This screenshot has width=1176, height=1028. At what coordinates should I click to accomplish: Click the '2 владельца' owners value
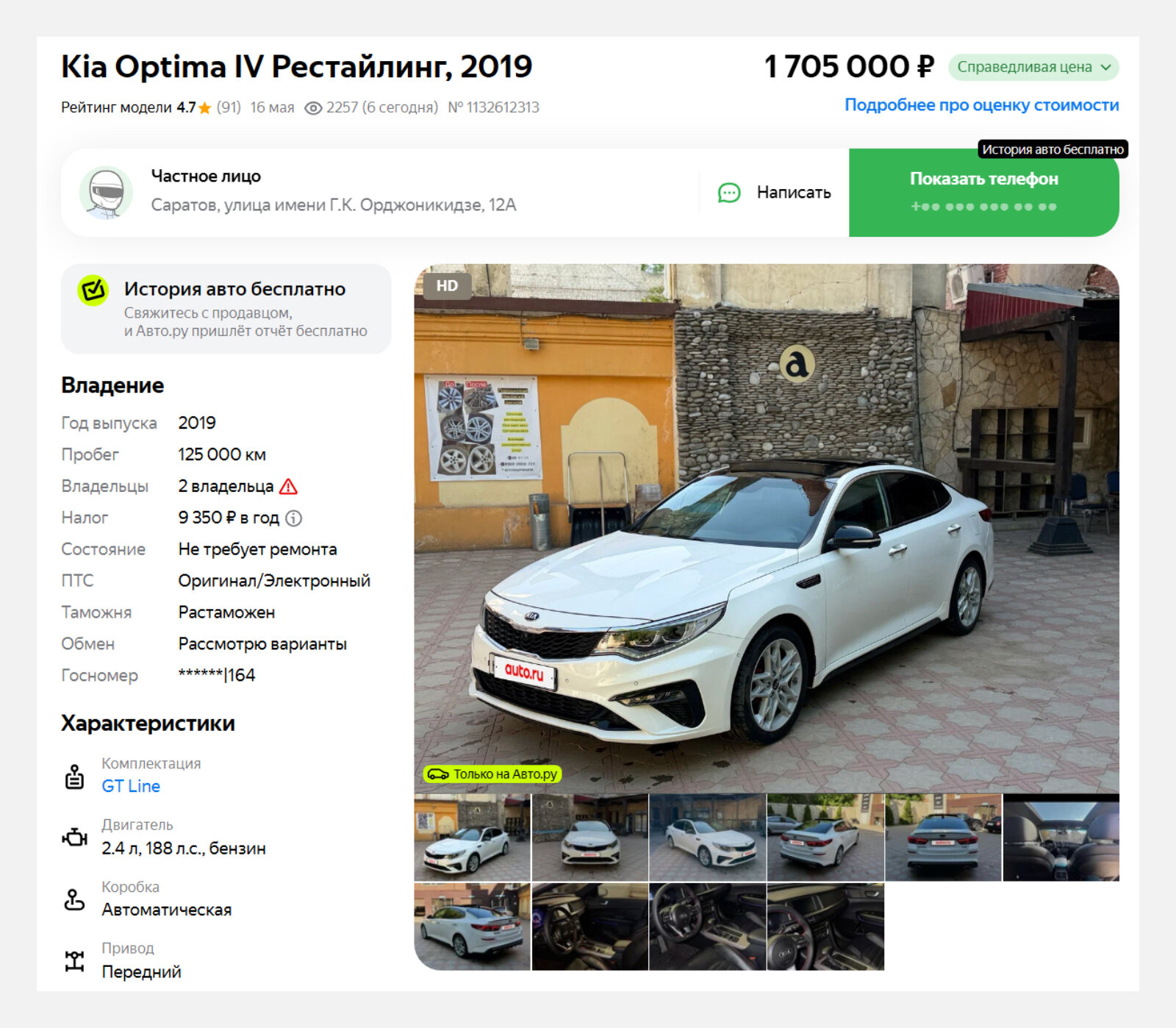(x=226, y=487)
